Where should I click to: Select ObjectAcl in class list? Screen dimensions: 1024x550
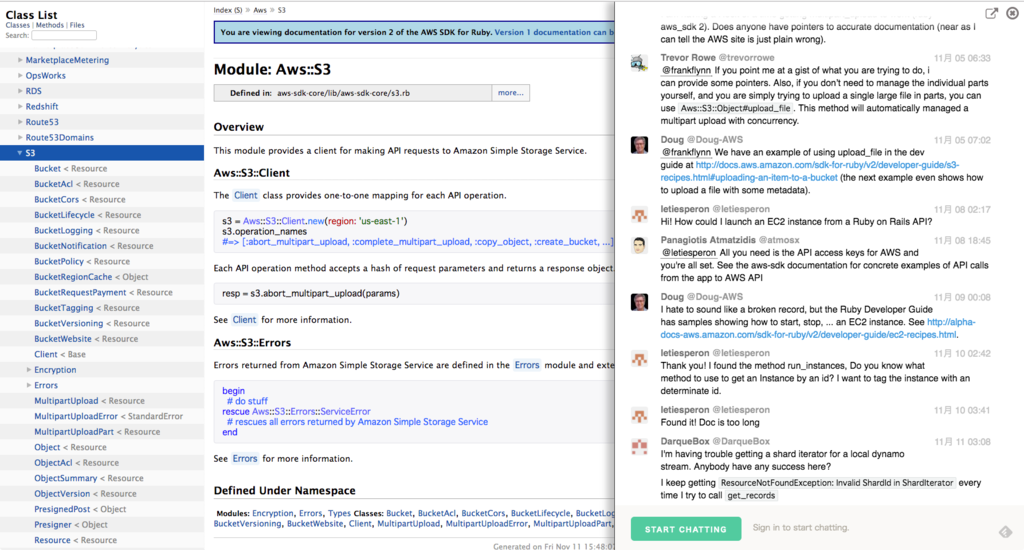click(53, 462)
